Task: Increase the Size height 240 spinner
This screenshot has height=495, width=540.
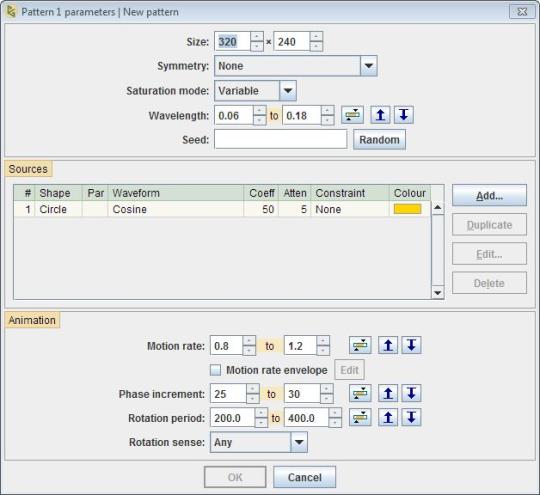Action: [316, 37]
